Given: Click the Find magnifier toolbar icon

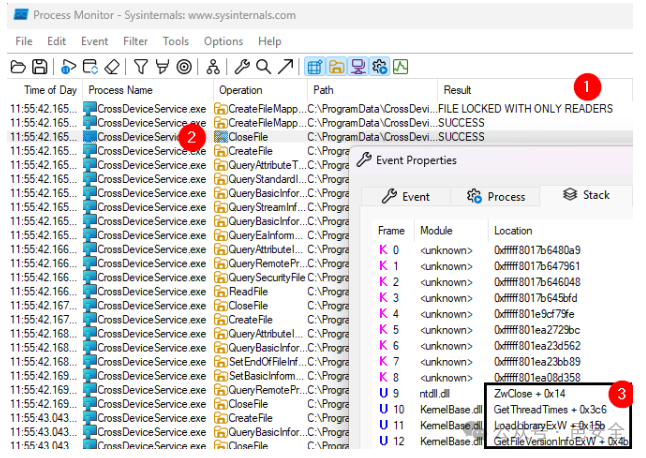Looking at the screenshot, I should [x=264, y=67].
